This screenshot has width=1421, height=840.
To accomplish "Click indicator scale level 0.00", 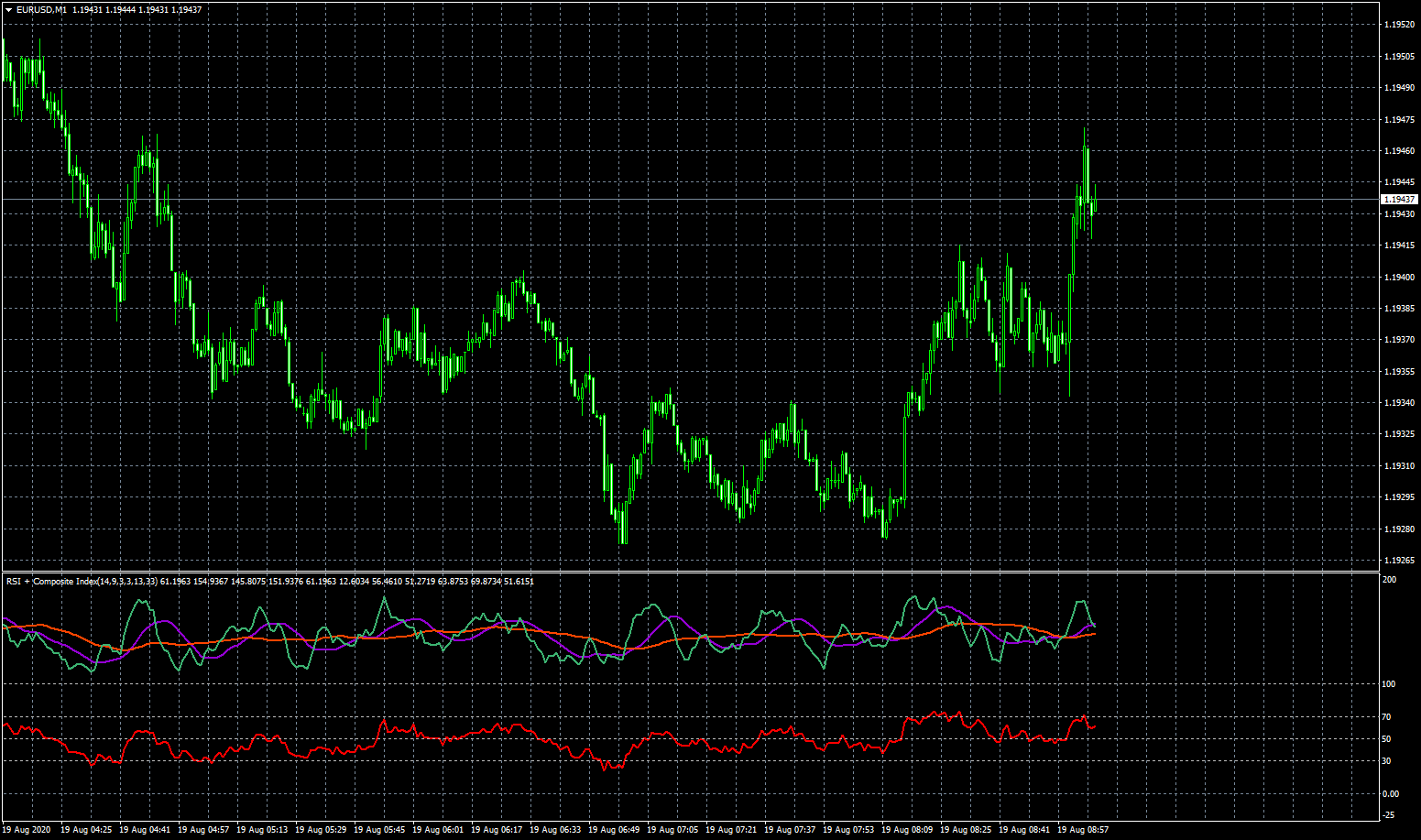I will (1390, 794).
